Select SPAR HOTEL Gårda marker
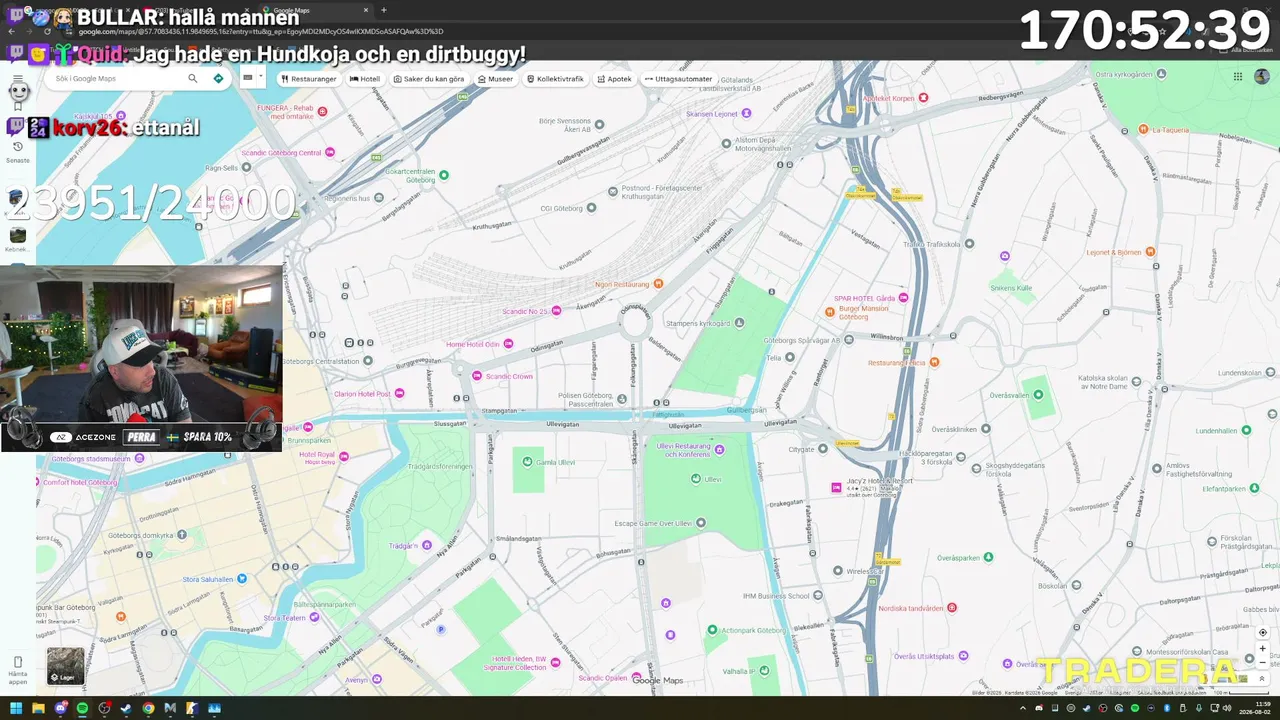 pyautogui.click(x=904, y=298)
